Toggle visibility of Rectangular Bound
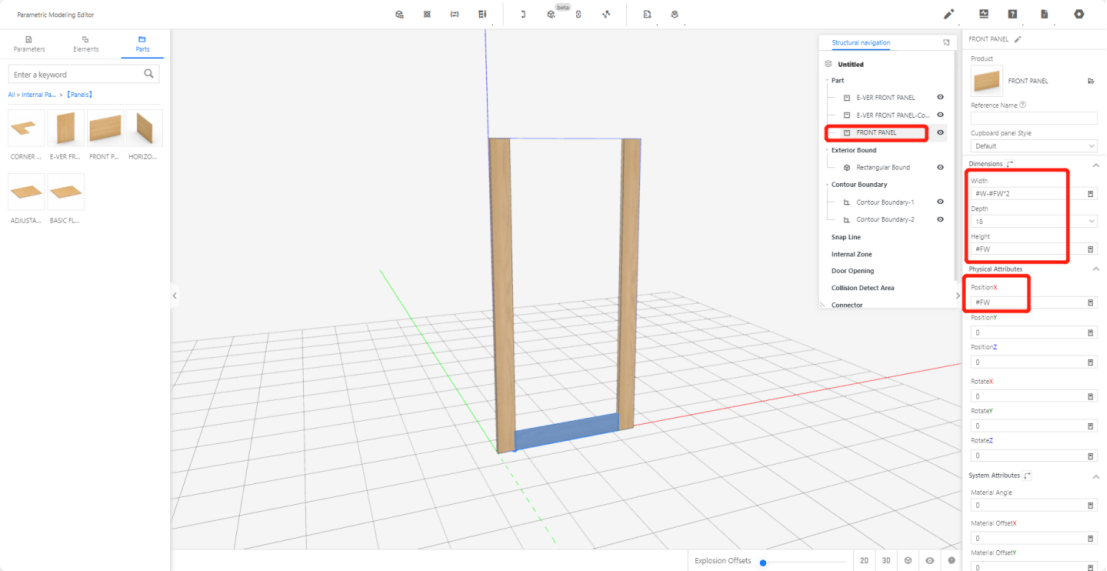 940,167
